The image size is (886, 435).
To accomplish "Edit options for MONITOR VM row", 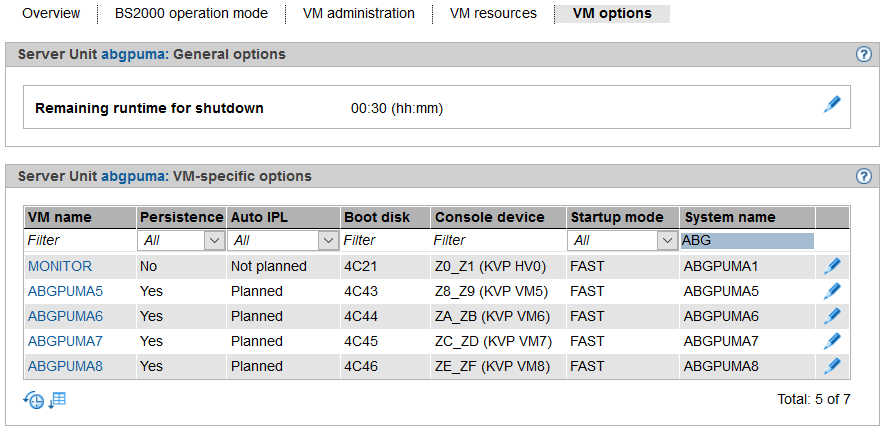I will pos(832,266).
